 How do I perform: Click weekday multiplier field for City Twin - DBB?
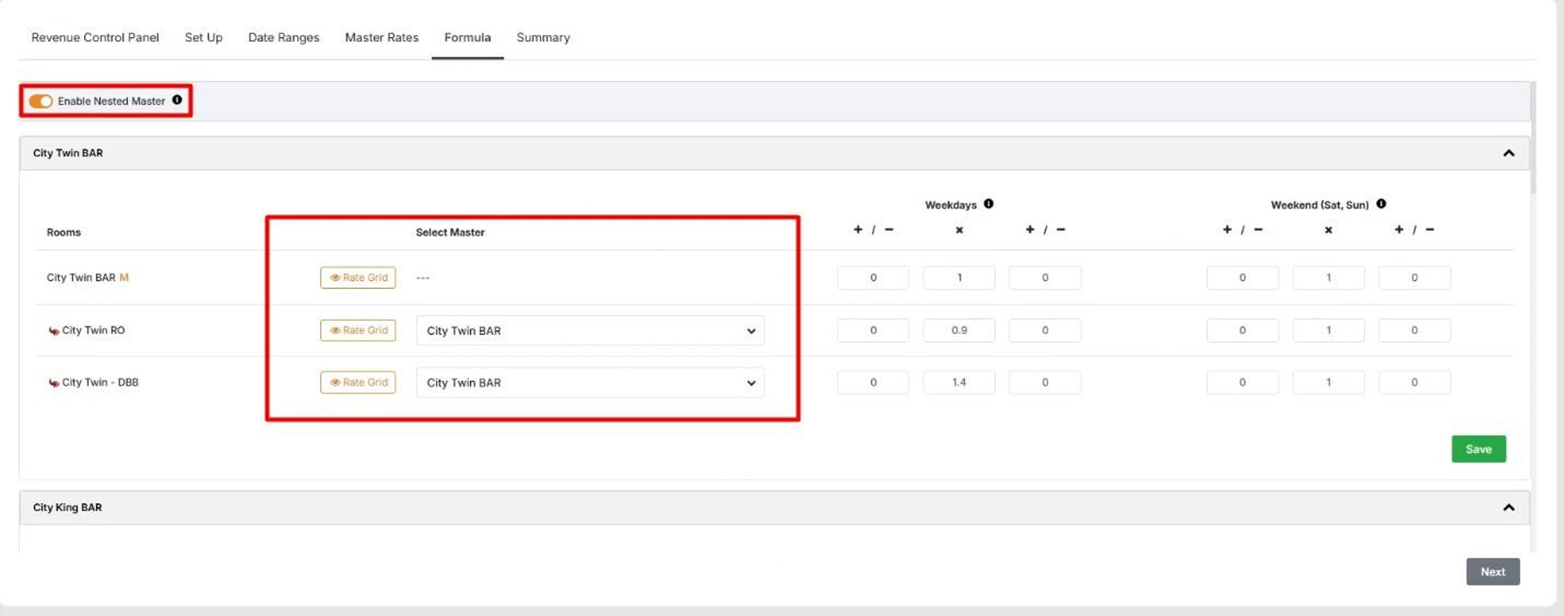click(x=958, y=383)
